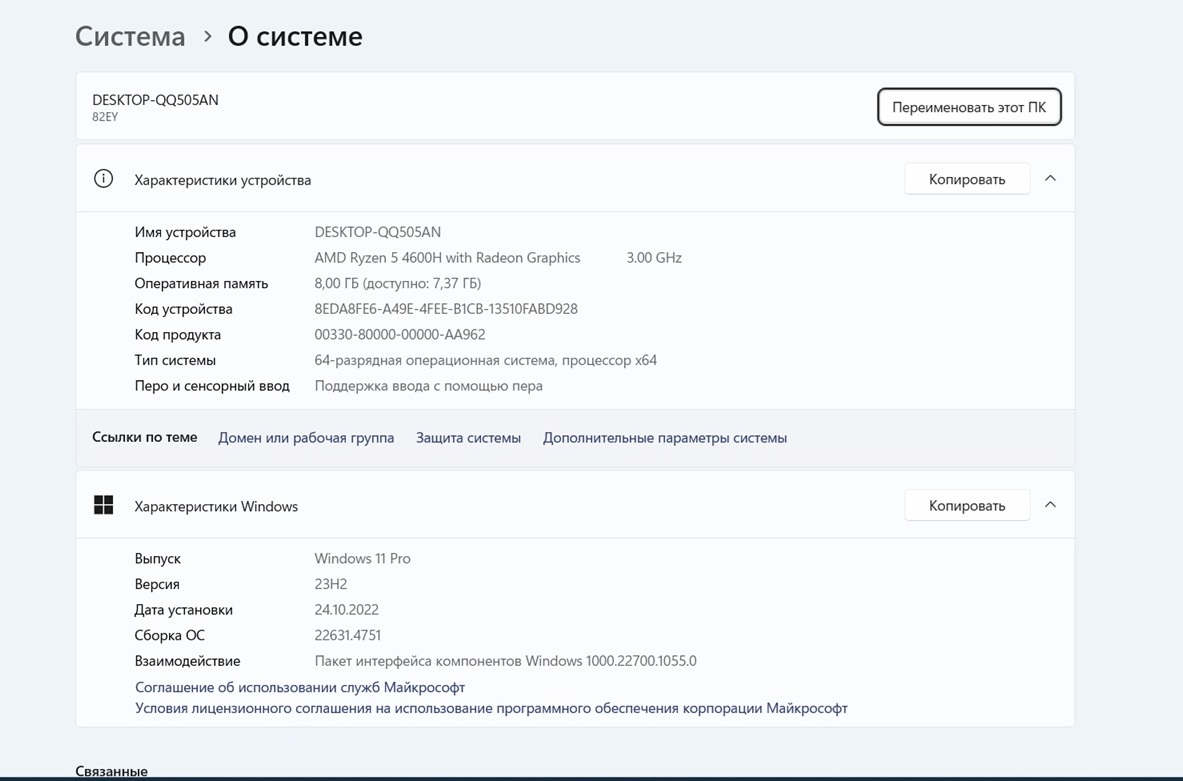Click the info icon beside Характеристики устройства
This screenshot has width=1183, height=781.
pyautogui.click(x=103, y=179)
